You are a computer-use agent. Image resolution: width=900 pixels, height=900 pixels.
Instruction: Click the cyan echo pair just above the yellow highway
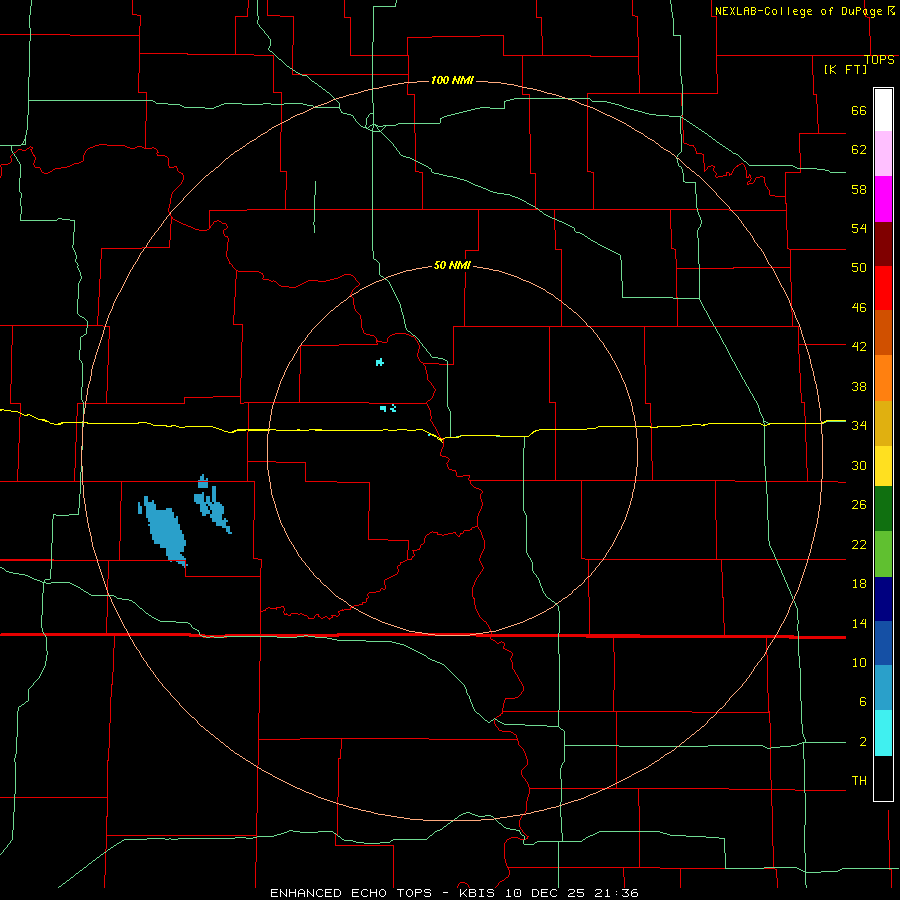pyautogui.click(x=388, y=408)
